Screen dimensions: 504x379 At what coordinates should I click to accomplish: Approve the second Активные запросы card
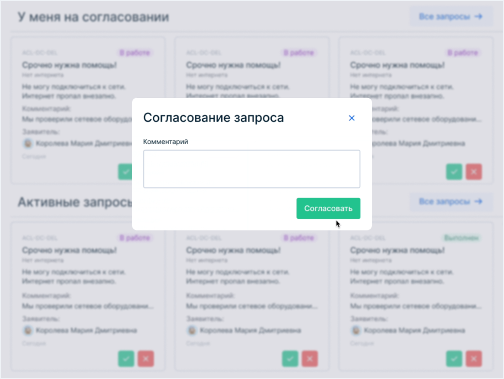click(290, 359)
